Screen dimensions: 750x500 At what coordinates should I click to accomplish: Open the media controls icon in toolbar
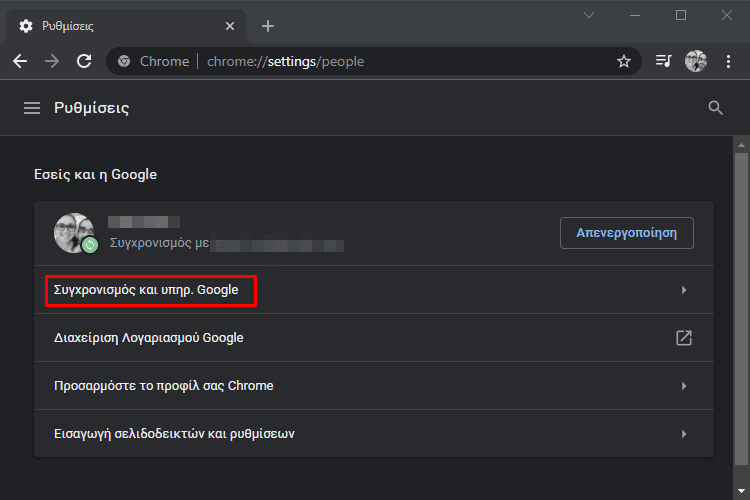pyautogui.click(x=663, y=61)
